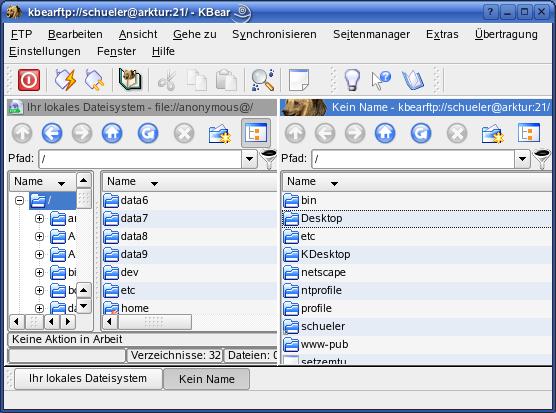Go home in the remote FTP panel
The image size is (556, 413).
tap(385, 133)
